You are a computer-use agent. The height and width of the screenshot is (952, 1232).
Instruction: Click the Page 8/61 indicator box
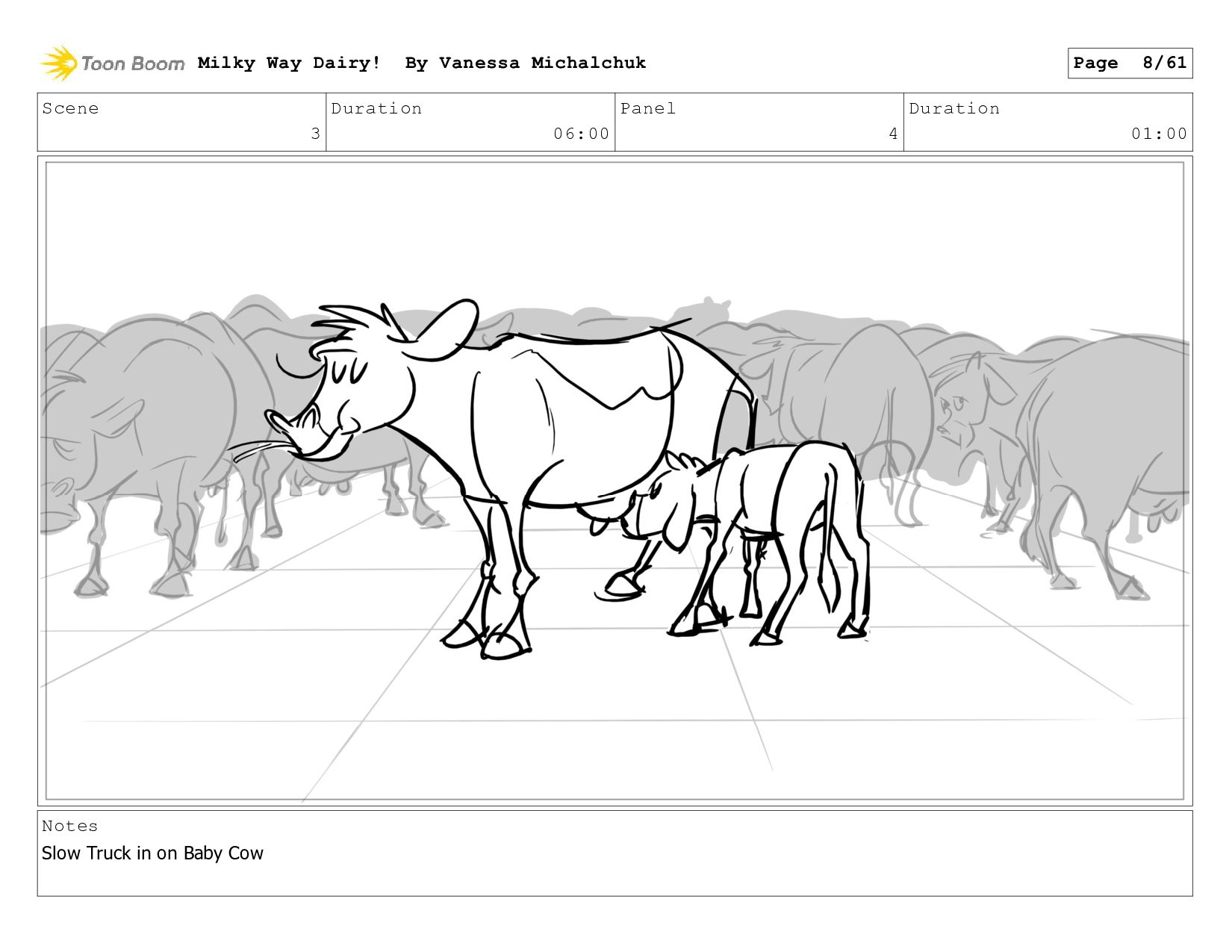point(1130,63)
